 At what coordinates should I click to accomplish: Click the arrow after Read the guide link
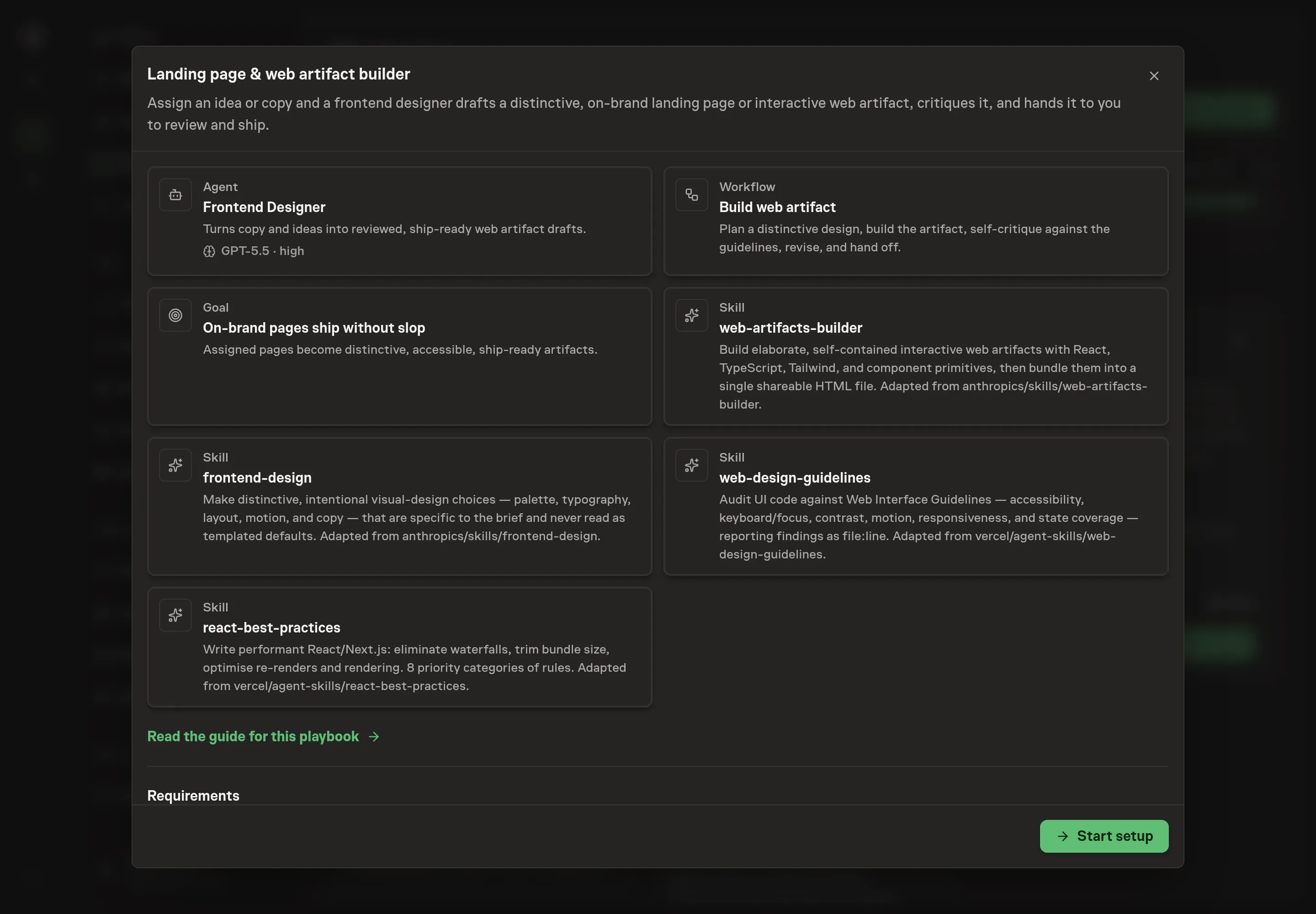[374, 737]
